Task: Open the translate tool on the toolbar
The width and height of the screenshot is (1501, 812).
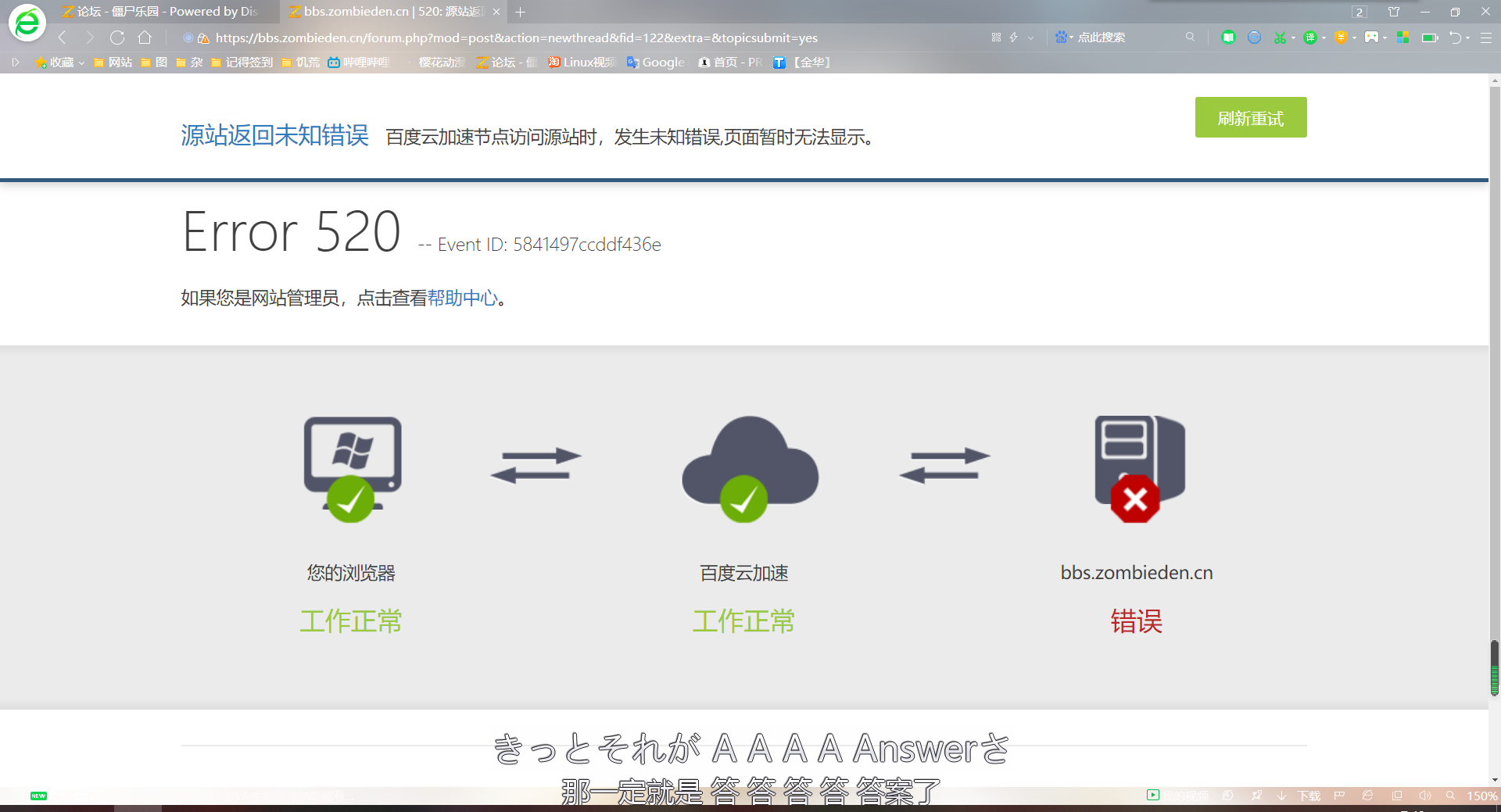Action: tap(1310, 37)
